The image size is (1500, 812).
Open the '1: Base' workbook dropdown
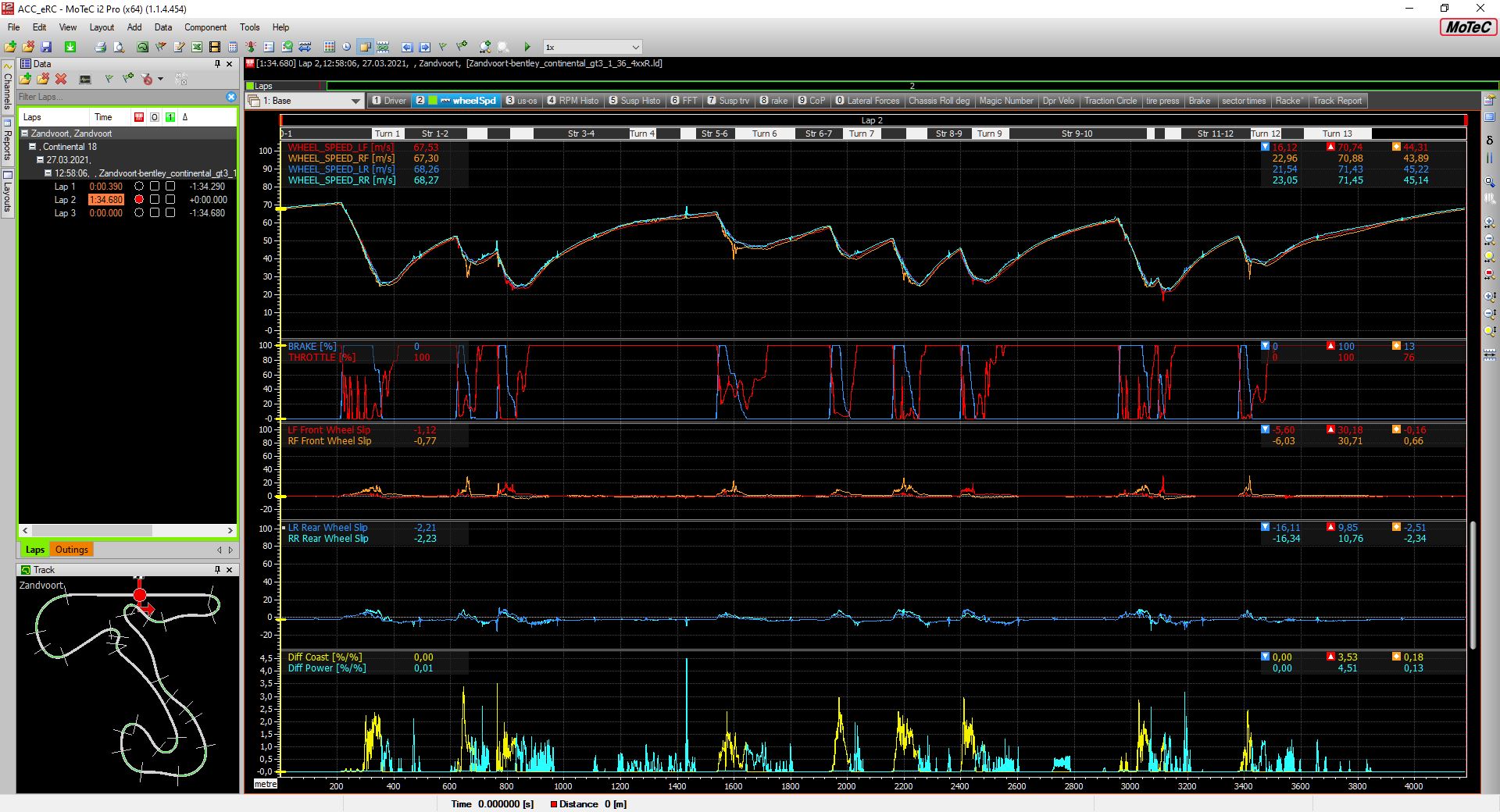[x=355, y=101]
